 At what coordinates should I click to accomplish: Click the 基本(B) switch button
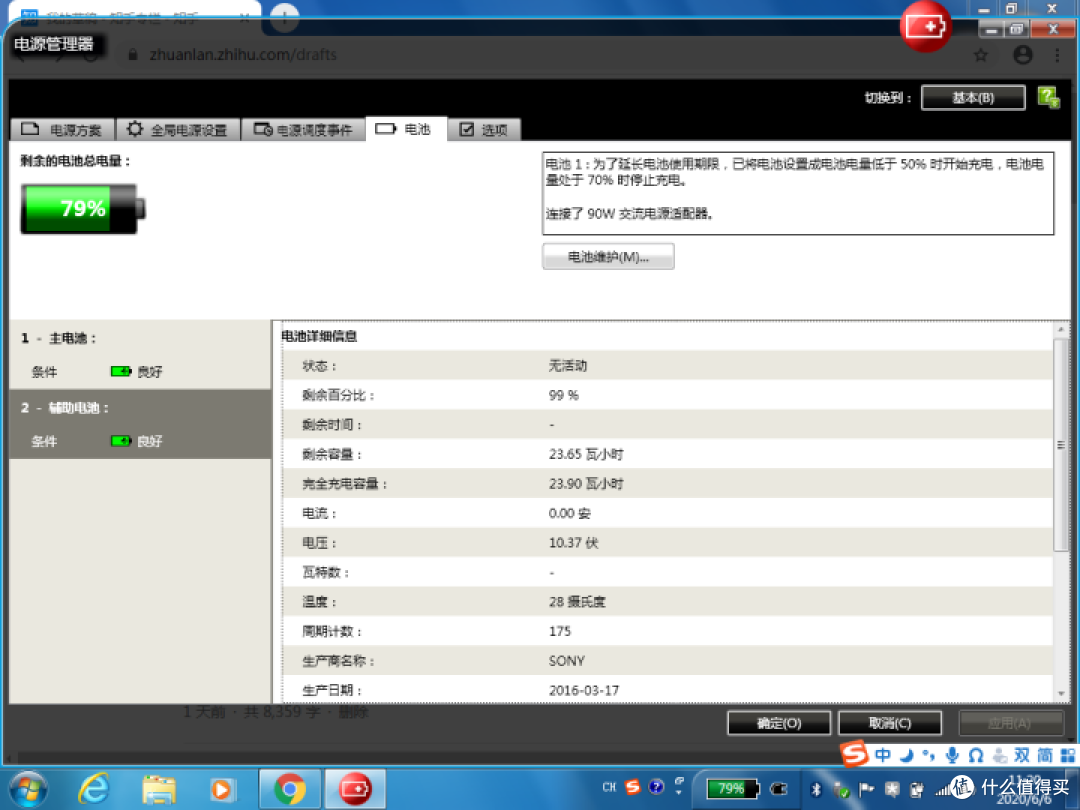click(x=973, y=98)
